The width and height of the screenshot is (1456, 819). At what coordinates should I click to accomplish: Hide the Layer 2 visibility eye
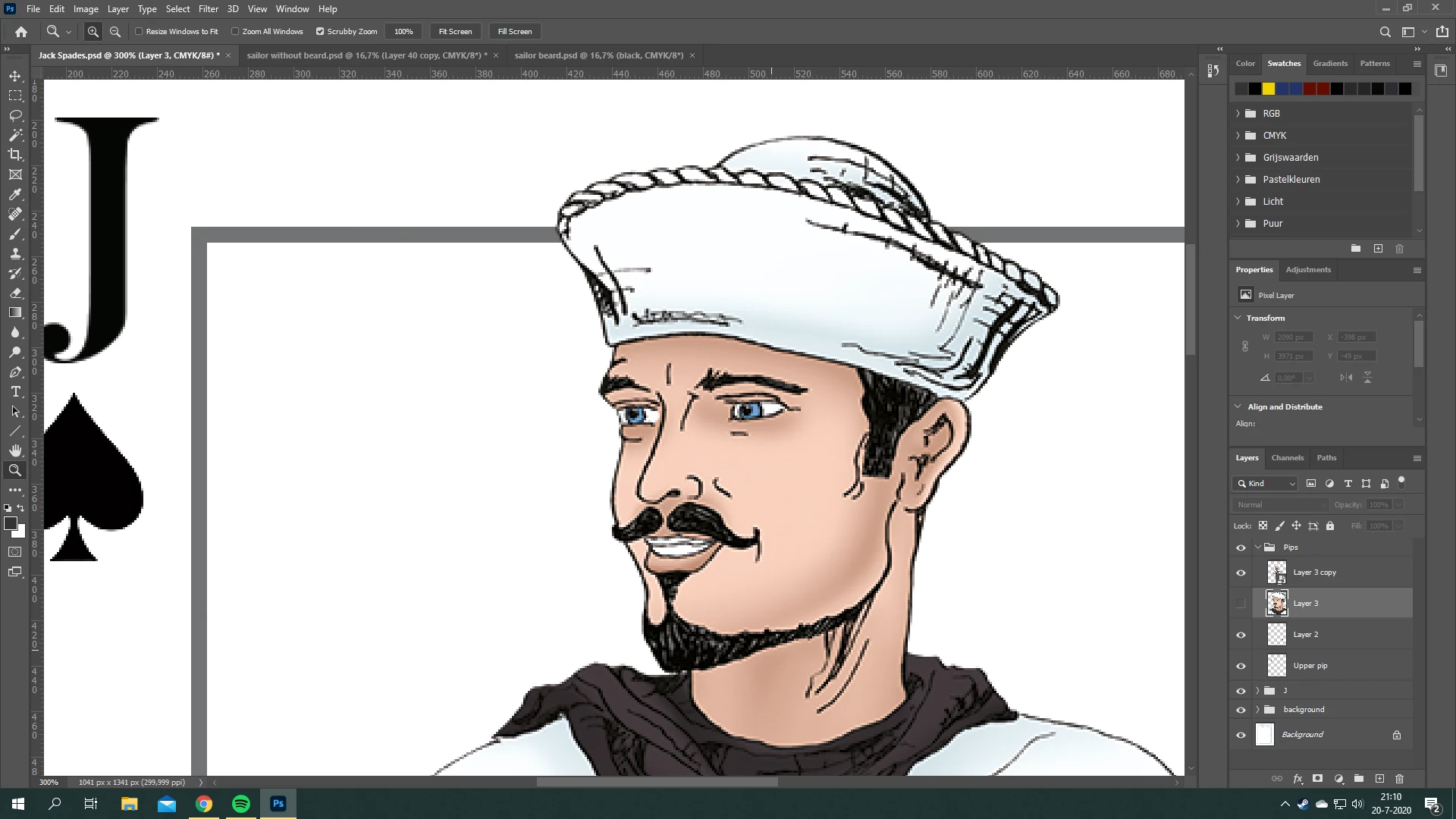click(1241, 635)
